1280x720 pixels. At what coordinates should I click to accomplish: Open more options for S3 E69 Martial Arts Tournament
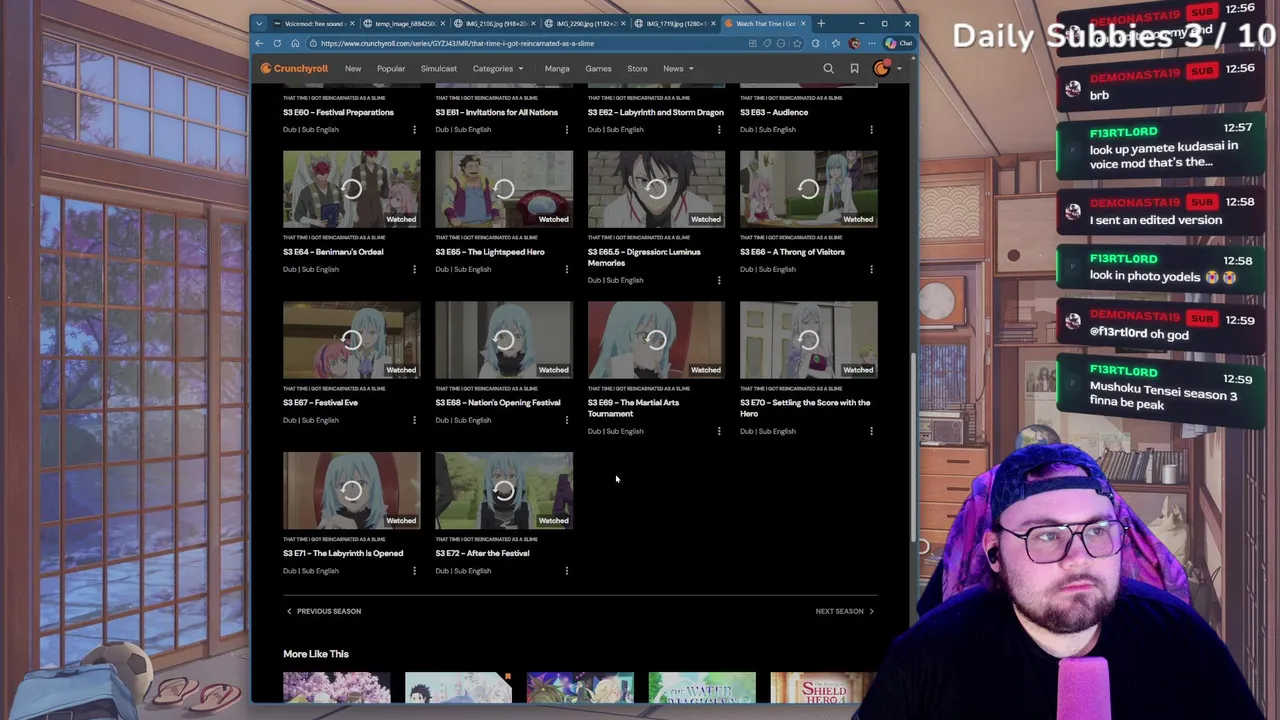(x=719, y=431)
